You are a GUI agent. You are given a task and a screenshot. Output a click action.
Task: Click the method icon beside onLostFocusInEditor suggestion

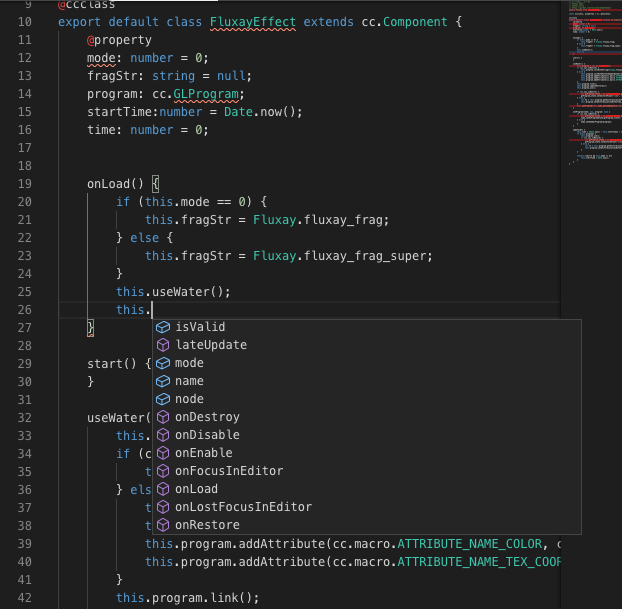[163, 507]
